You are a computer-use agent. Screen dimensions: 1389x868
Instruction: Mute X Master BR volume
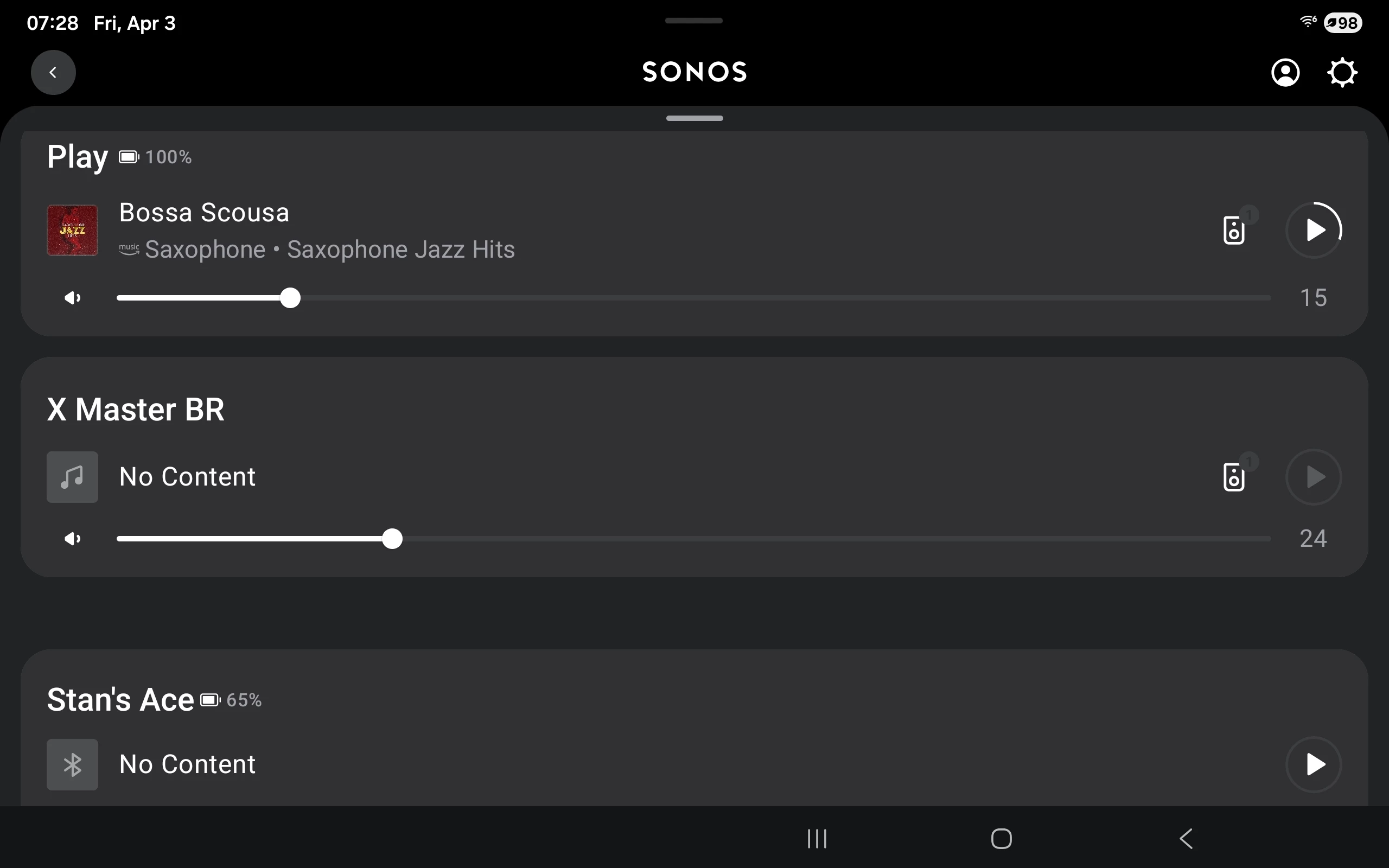[72, 539]
